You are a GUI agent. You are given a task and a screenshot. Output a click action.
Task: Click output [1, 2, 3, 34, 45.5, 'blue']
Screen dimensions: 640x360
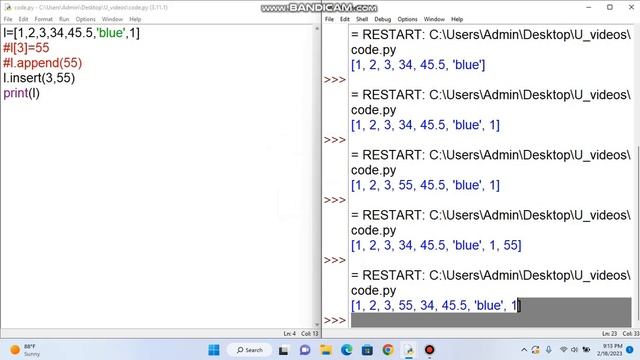(418, 64)
